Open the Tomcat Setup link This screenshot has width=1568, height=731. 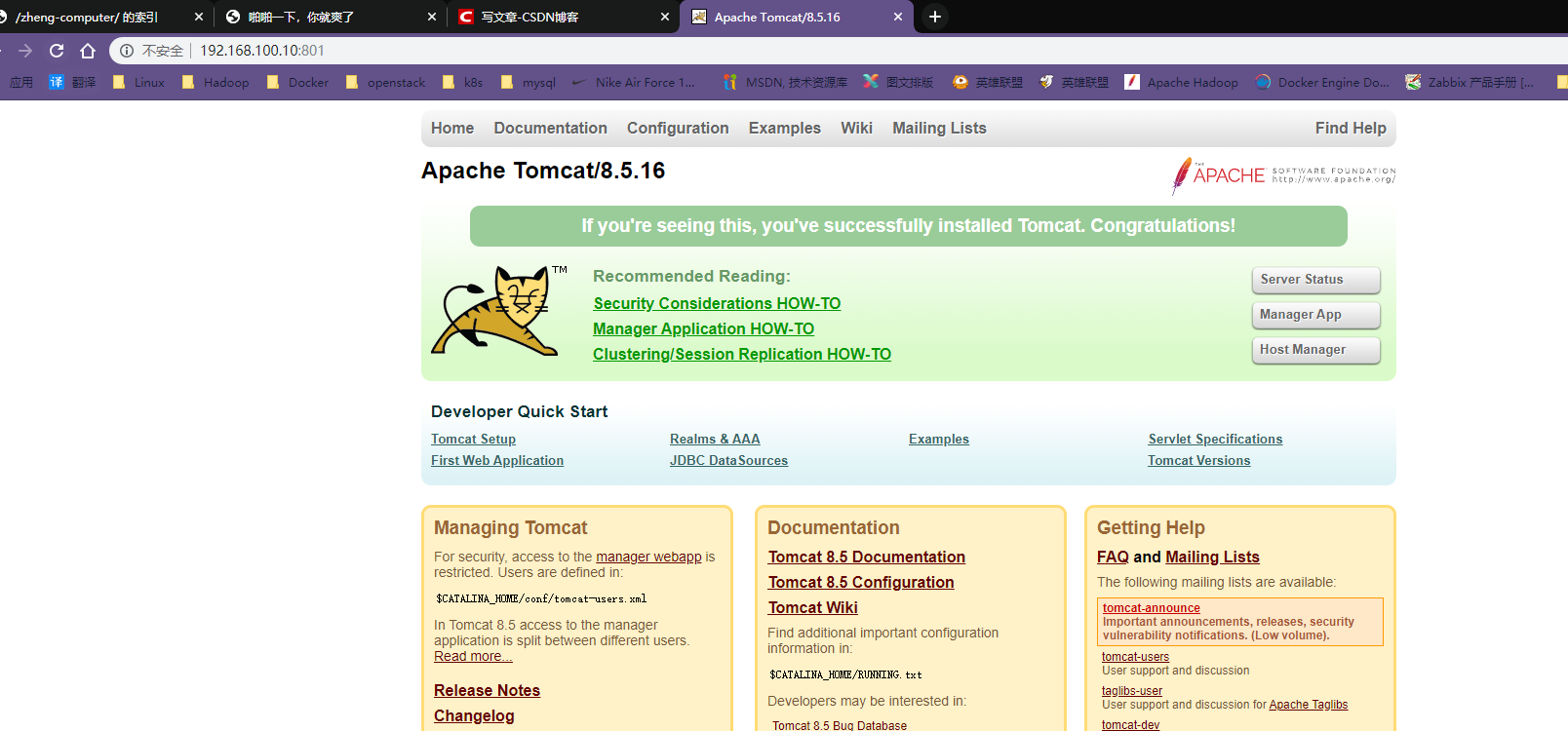pyautogui.click(x=473, y=440)
